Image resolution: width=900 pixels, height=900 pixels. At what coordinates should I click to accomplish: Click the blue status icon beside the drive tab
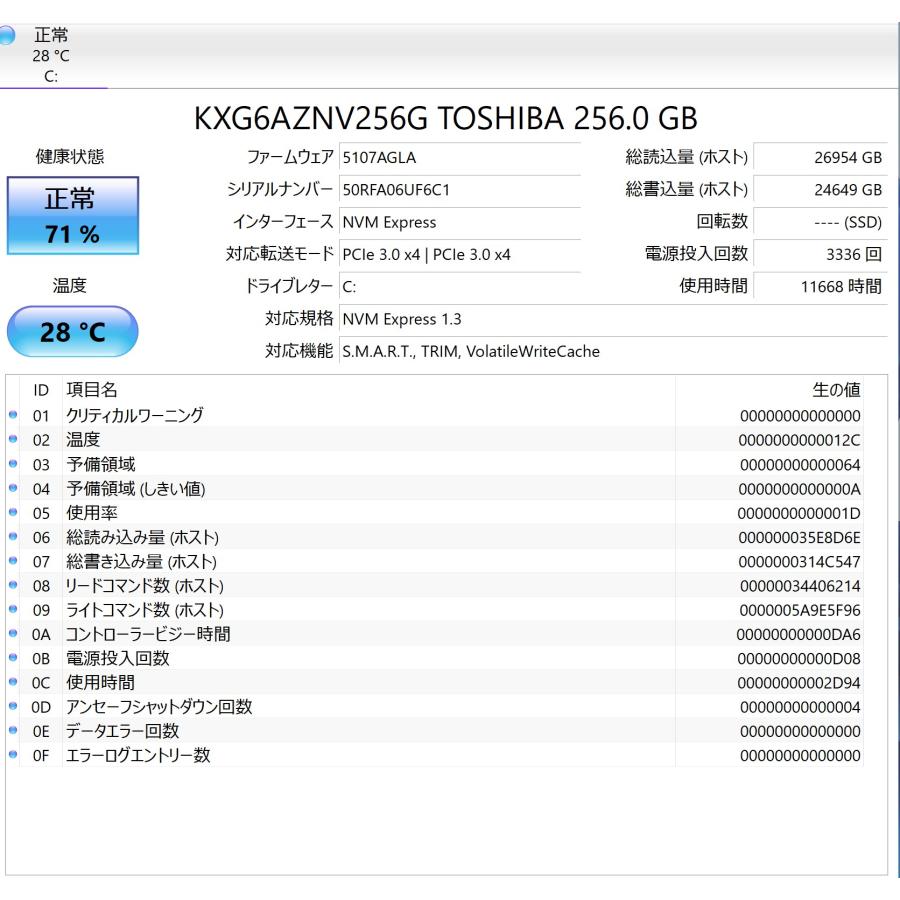point(7,36)
